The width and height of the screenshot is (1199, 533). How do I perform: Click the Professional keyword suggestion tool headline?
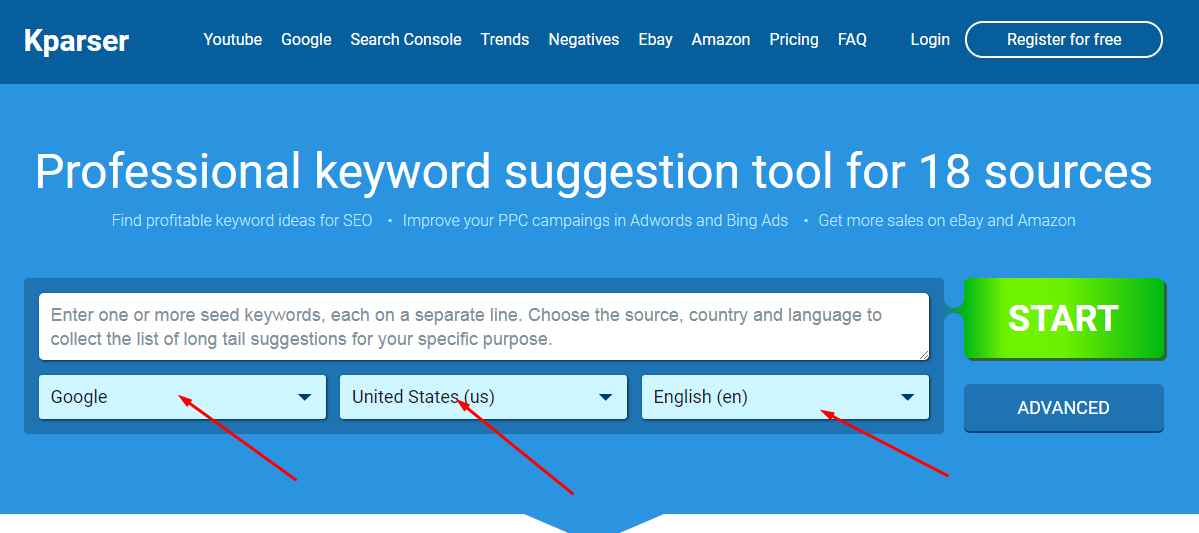[x=593, y=171]
